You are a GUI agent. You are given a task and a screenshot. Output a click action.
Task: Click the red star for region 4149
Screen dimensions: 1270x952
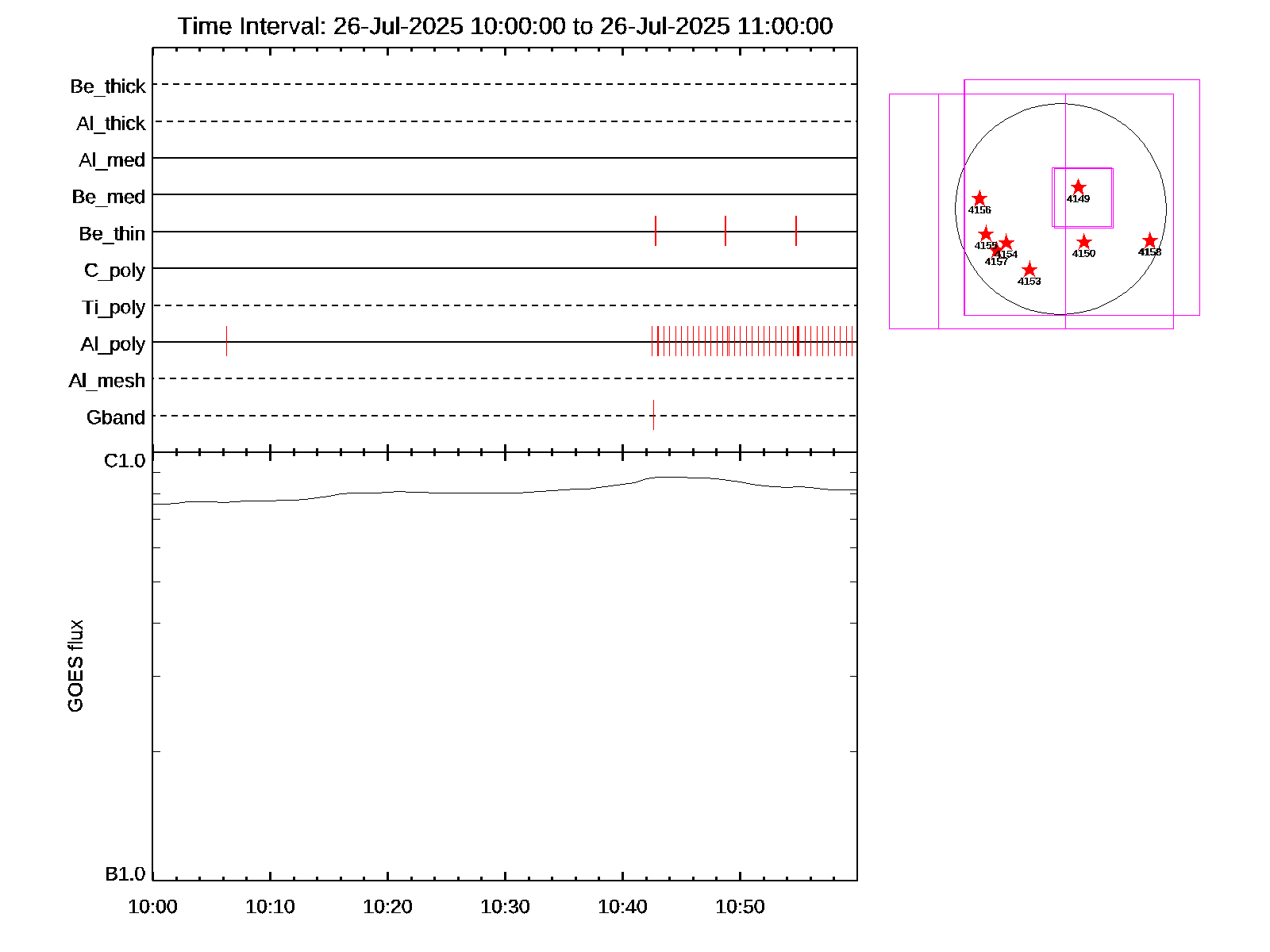1078,187
